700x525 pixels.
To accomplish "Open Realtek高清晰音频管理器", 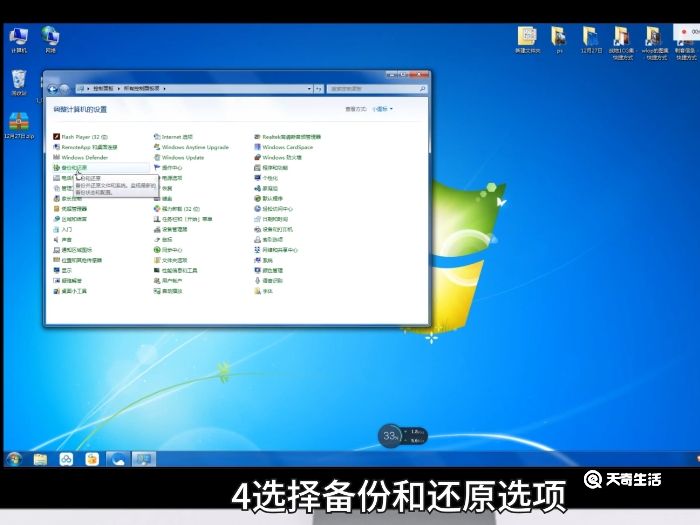I will click(288, 137).
